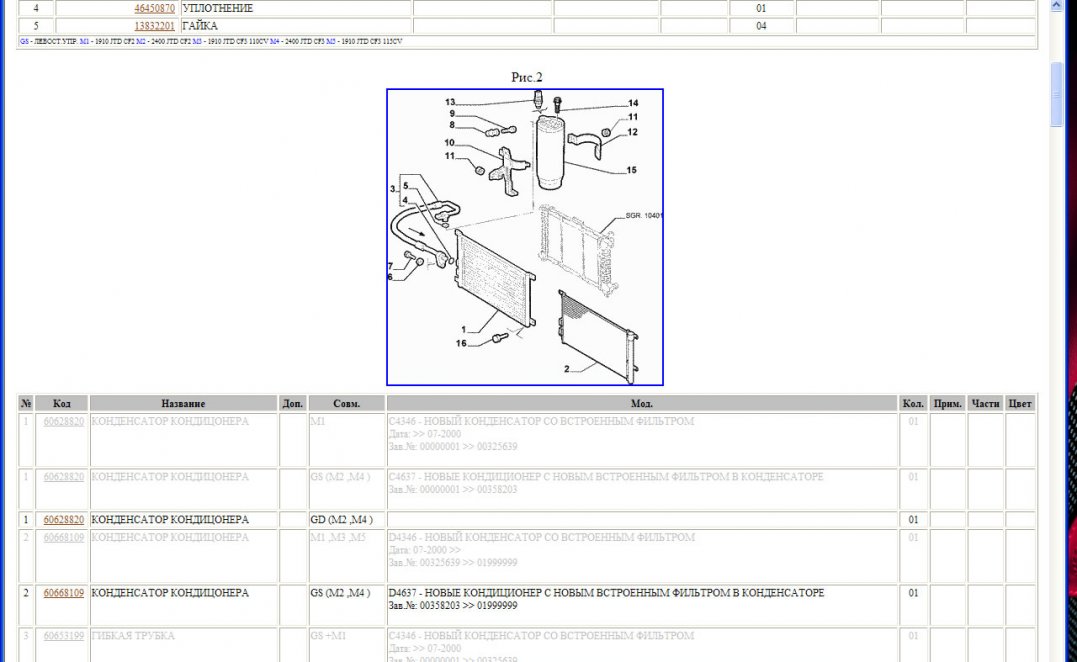Click the GS legend abbreviation
Viewport: 1077px width, 662px height.
pos(24,42)
